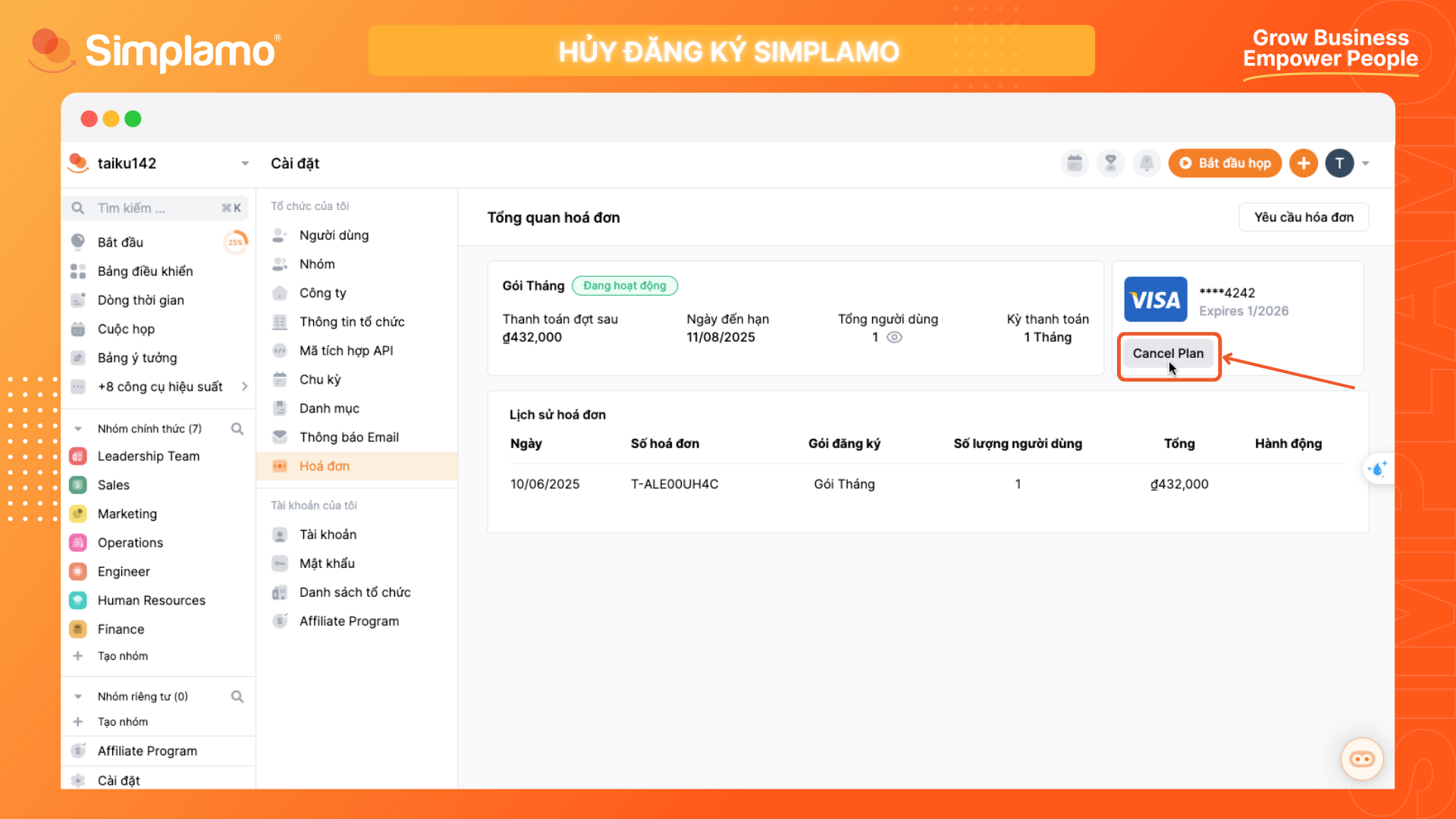Click Tạo nhóm under official groups
Screen dimensions: 1456x819
click(122, 655)
